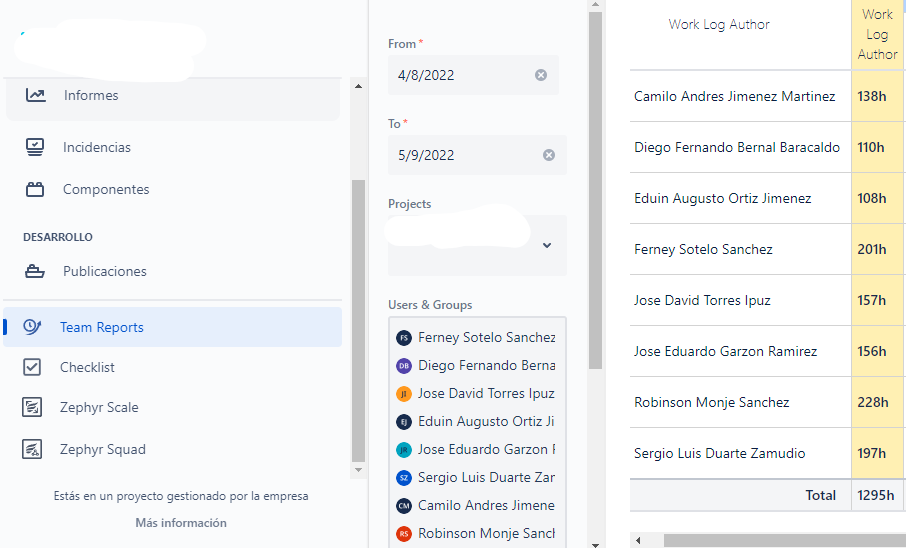906x548 pixels.
Task: Select user Jose Eduardo Garzon in Users list
Action: pos(477,449)
